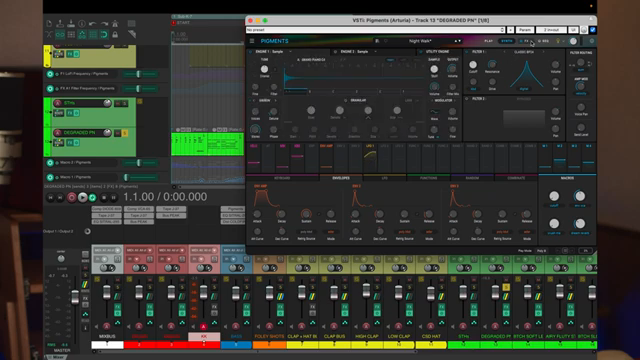This screenshot has height=360, width=640.
Task: Click Reaper new project icon
Action: click(49, 24)
